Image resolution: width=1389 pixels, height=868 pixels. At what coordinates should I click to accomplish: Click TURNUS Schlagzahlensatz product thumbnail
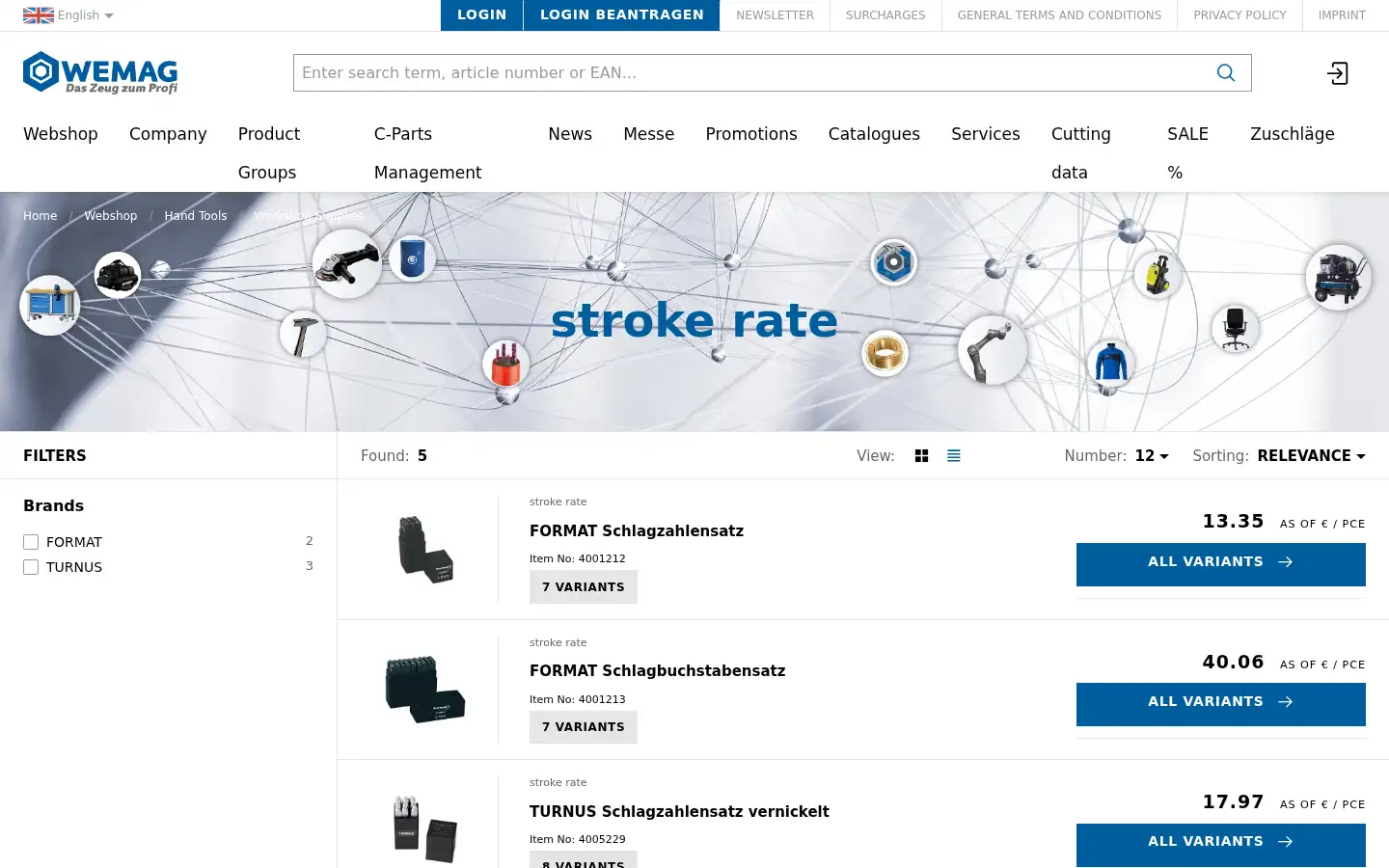pos(425,827)
